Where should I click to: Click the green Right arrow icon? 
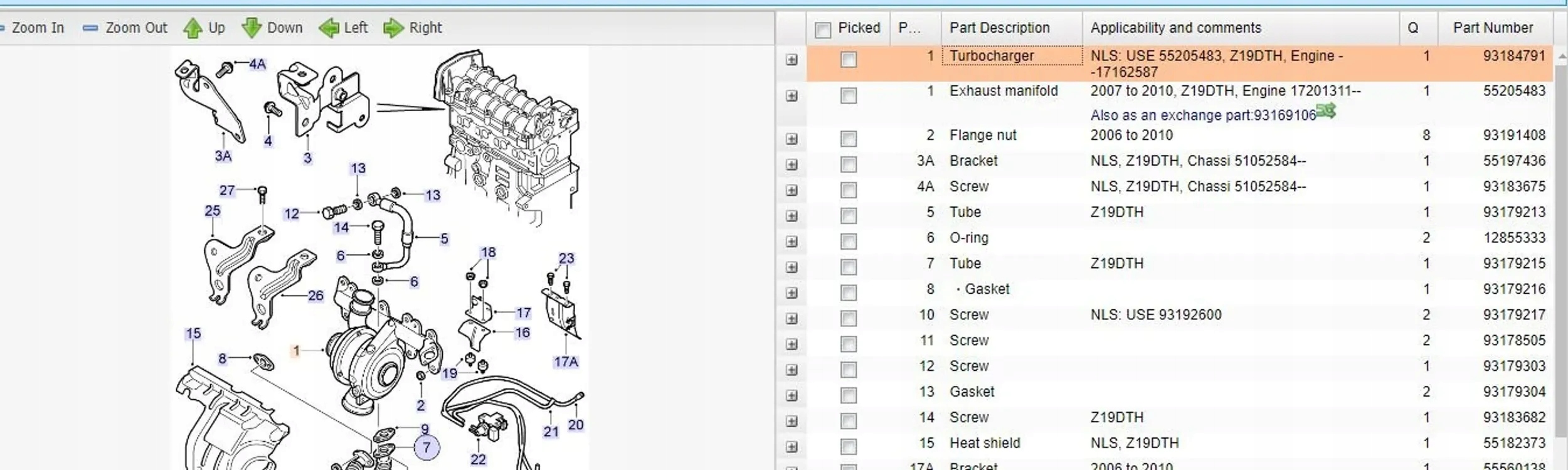point(393,28)
